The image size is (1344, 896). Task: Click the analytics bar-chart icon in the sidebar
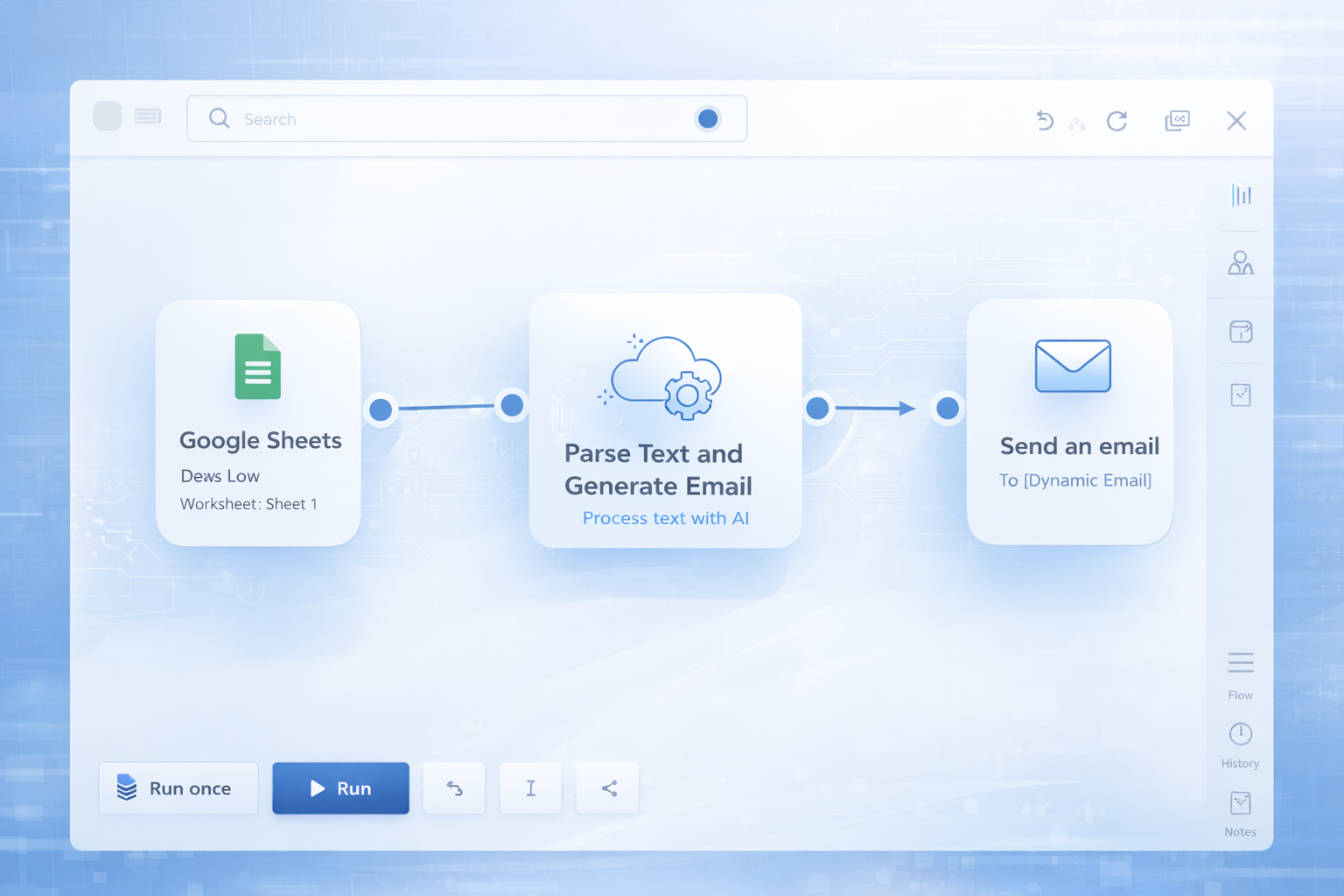pos(1240,195)
